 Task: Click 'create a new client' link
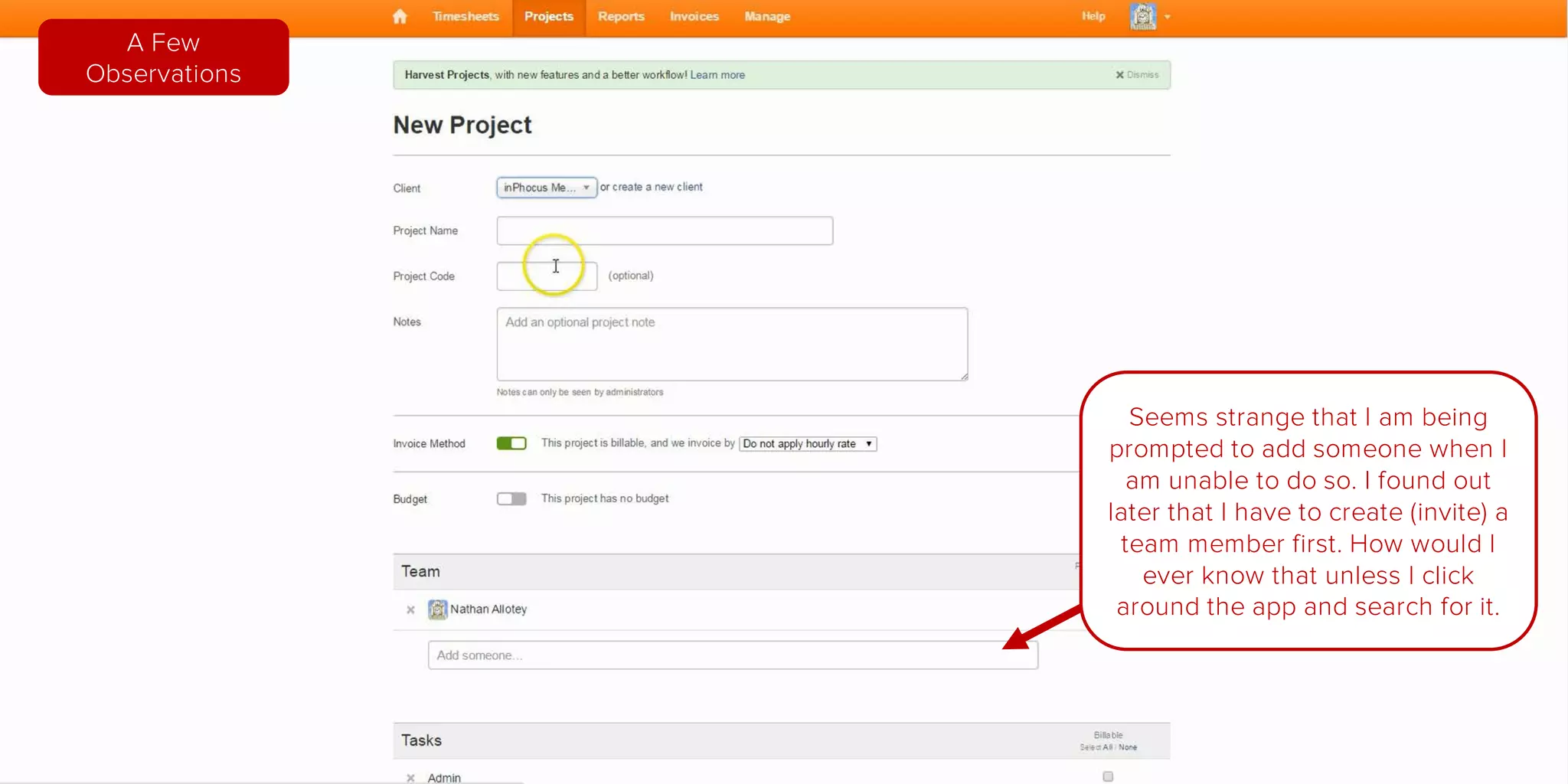[657, 187]
